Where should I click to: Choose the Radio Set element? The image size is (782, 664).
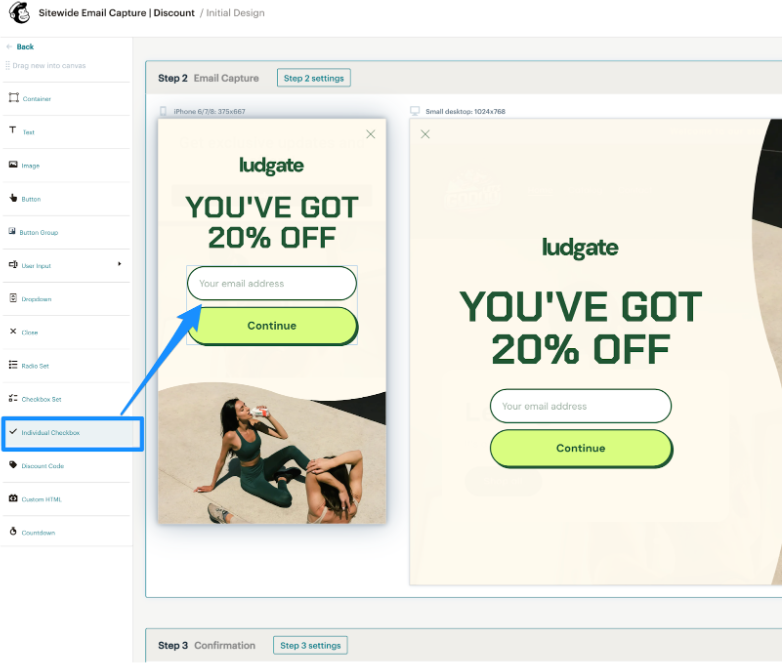(x=35, y=366)
